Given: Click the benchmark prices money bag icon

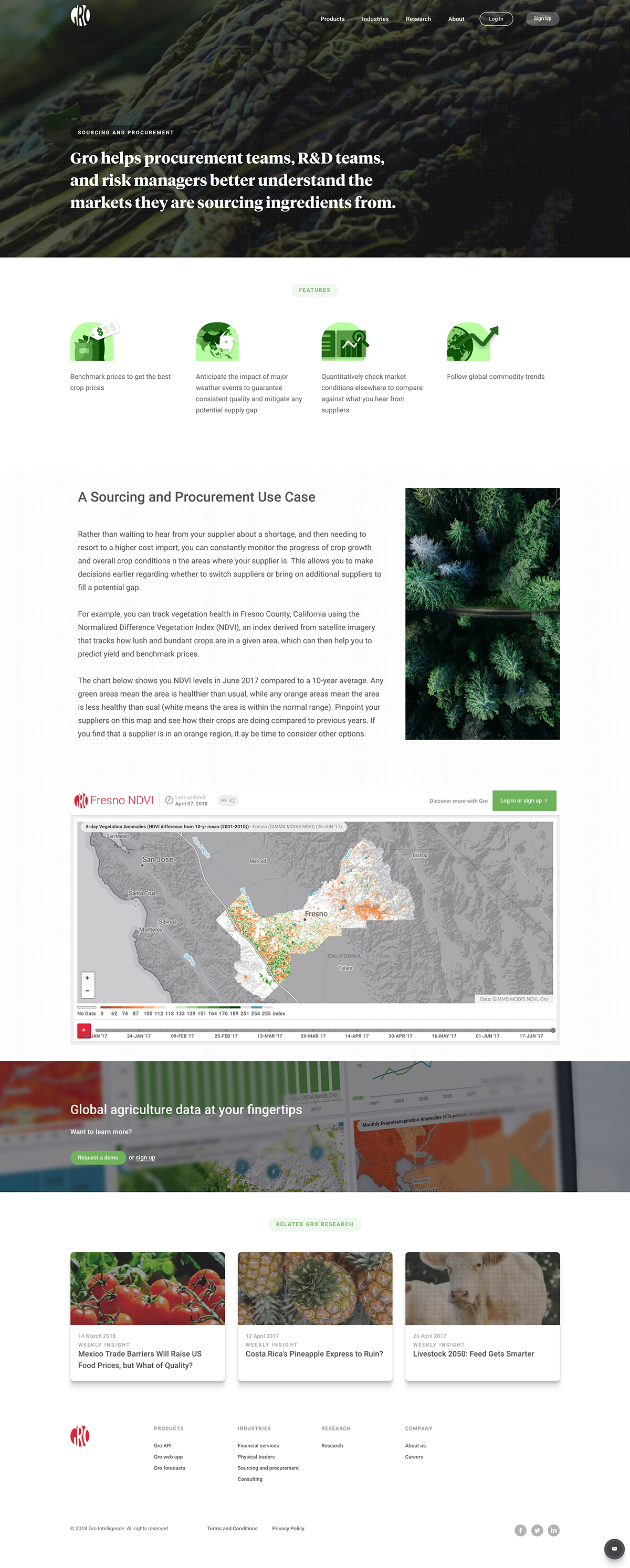Looking at the screenshot, I should [94, 341].
